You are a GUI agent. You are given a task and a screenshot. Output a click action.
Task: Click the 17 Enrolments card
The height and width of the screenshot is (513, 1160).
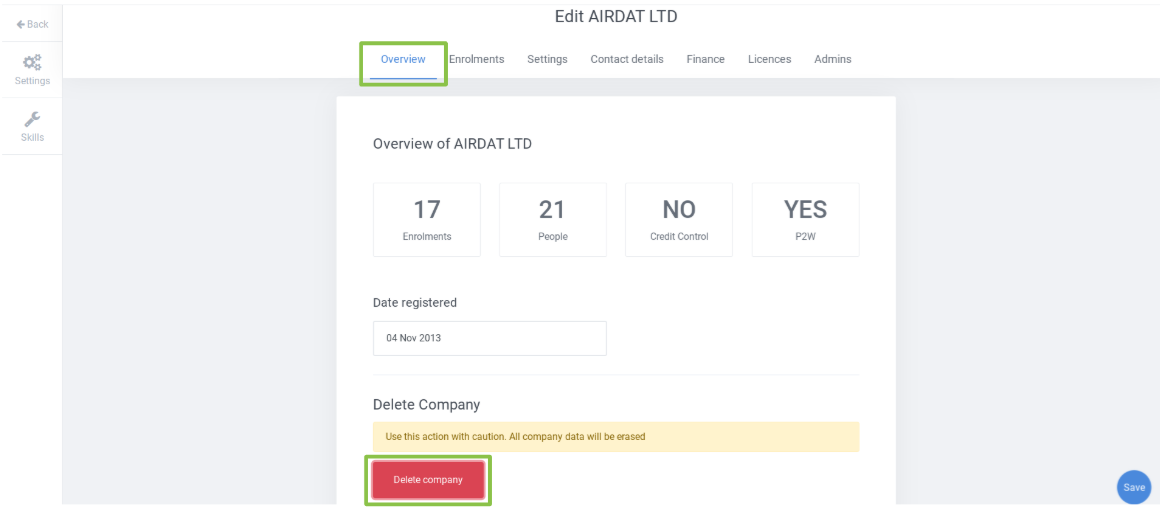(x=427, y=220)
